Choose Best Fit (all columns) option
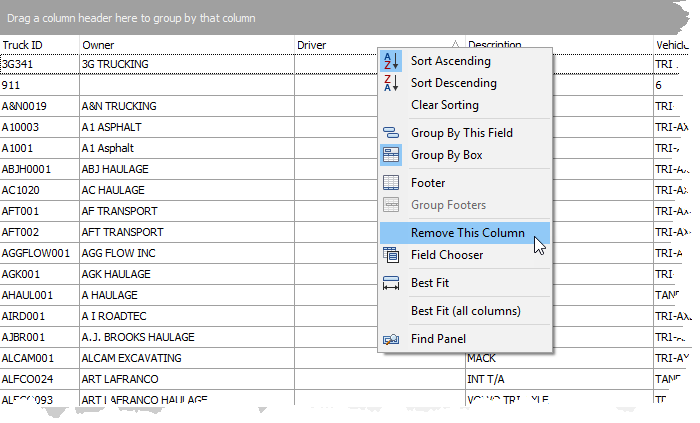 (x=465, y=311)
